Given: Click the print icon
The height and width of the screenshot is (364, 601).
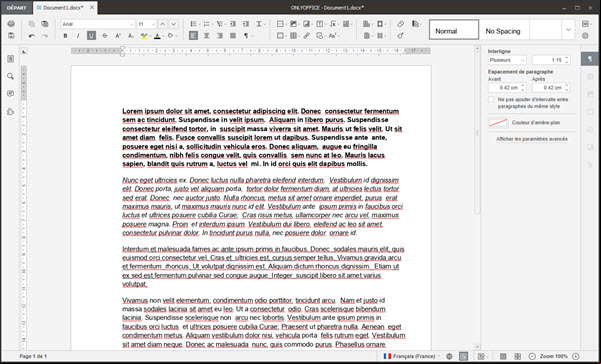Looking at the screenshot, I should pos(11,24).
